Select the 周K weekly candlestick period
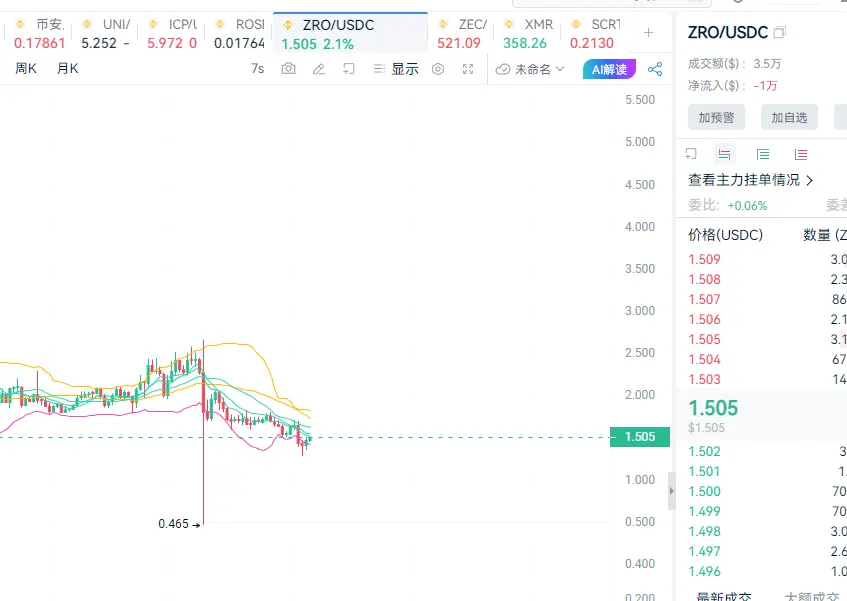Image resolution: width=847 pixels, height=601 pixels. click(x=25, y=69)
